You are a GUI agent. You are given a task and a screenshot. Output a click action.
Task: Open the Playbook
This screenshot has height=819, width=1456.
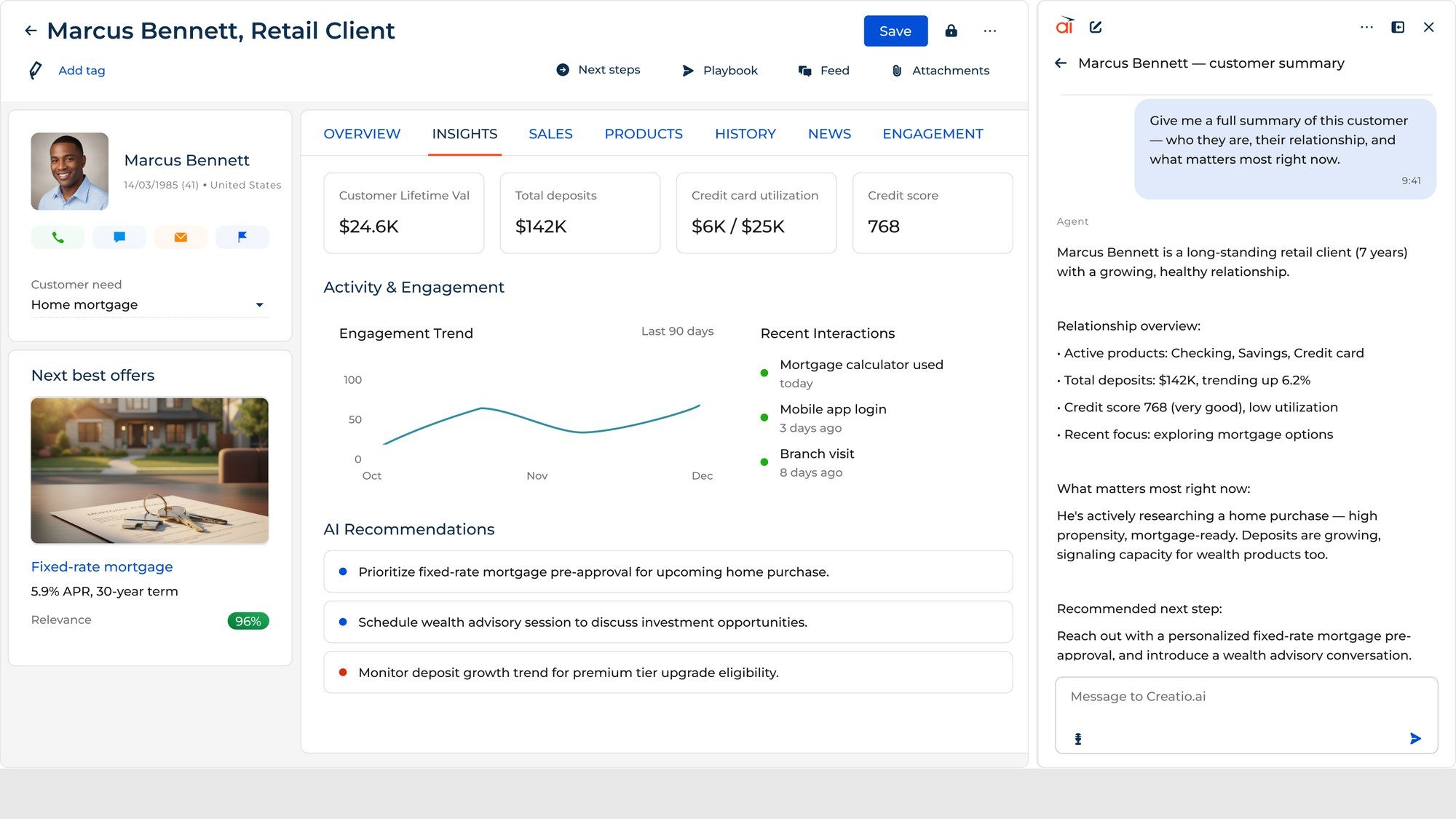719,71
